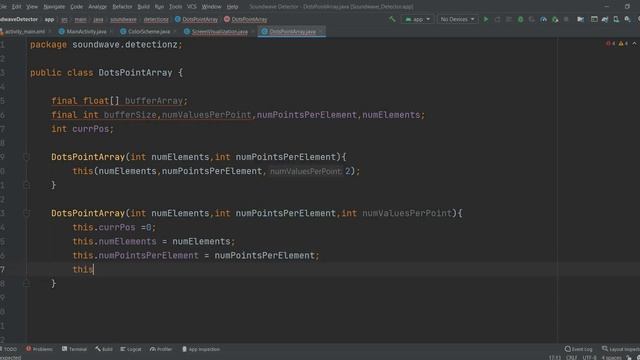Image resolution: width=640 pixels, height=360 pixels.
Task: Place cursor on the bufferArray field declaration
Action: 154,101
